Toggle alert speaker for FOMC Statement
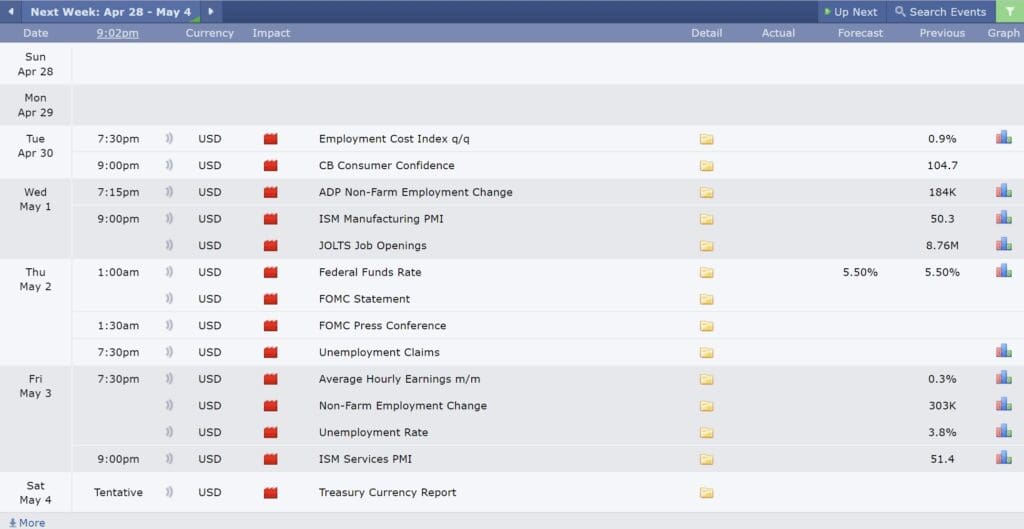The image size is (1024, 529). tap(169, 299)
